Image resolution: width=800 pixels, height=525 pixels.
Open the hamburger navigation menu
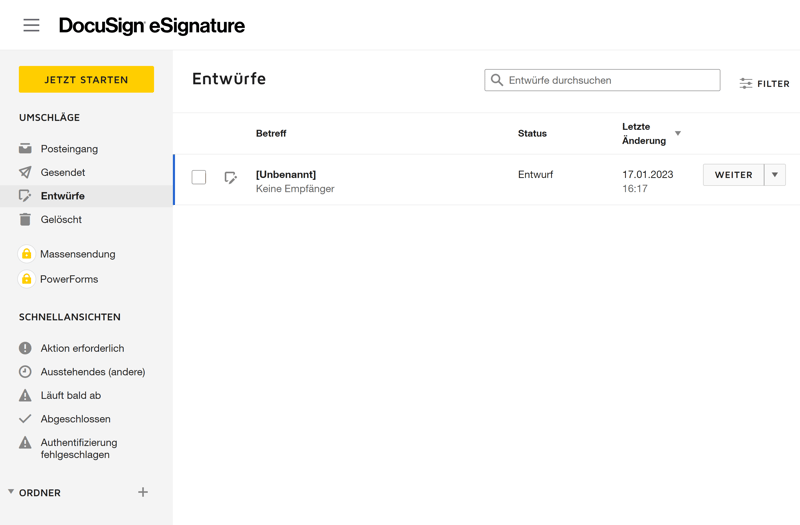pos(32,26)
